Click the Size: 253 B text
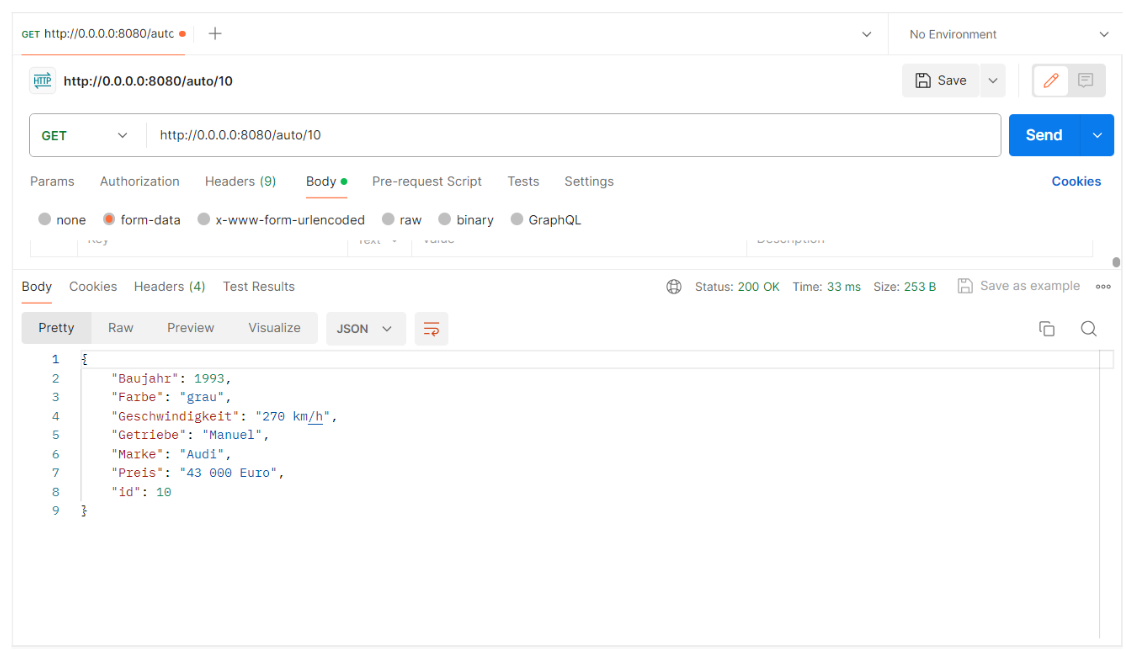This screenshot has height=651, width=1126. 905,287
